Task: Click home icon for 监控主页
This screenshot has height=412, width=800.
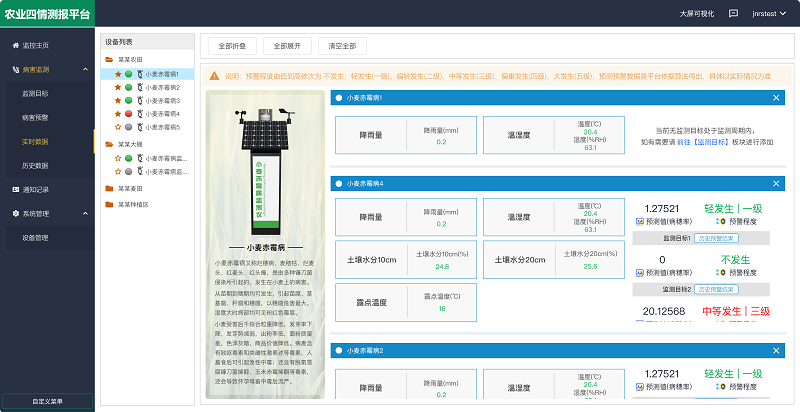Action: pos(14,46)
